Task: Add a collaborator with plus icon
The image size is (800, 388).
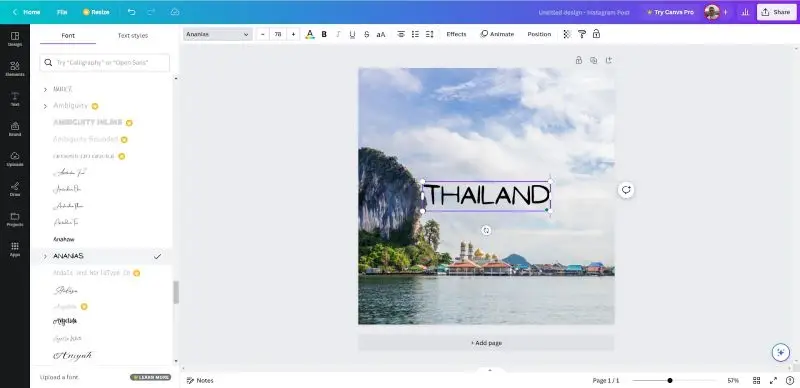Action: [725, 12]
